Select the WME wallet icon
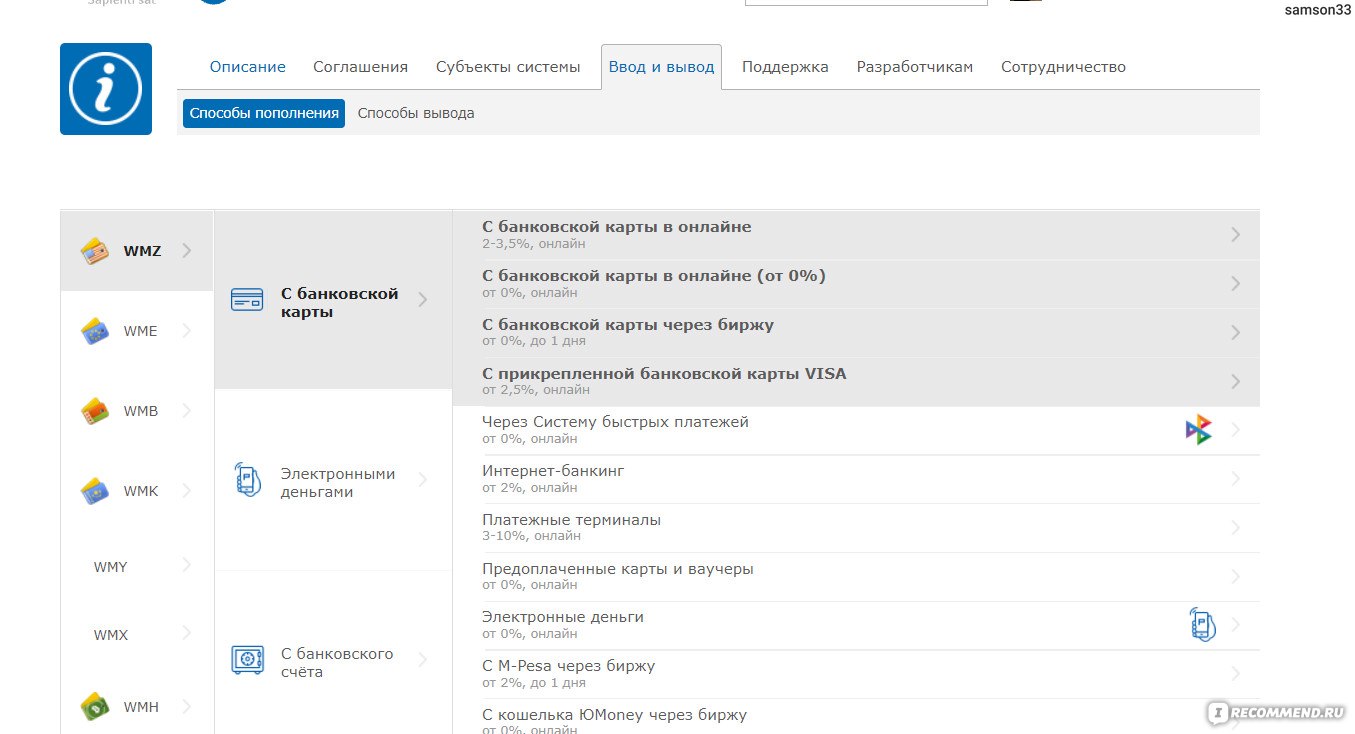 95,331
